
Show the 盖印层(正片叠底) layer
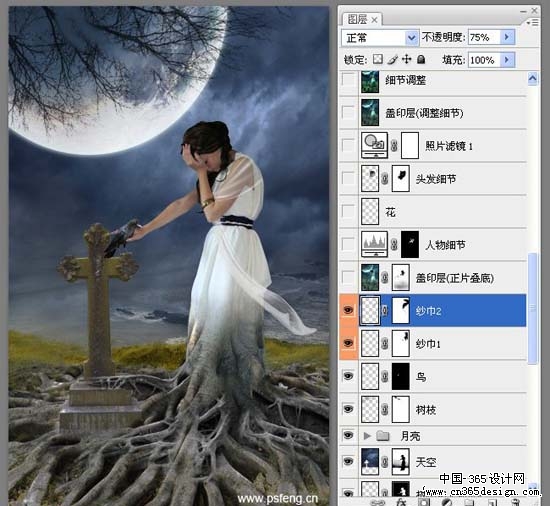(x=348, y=277)
